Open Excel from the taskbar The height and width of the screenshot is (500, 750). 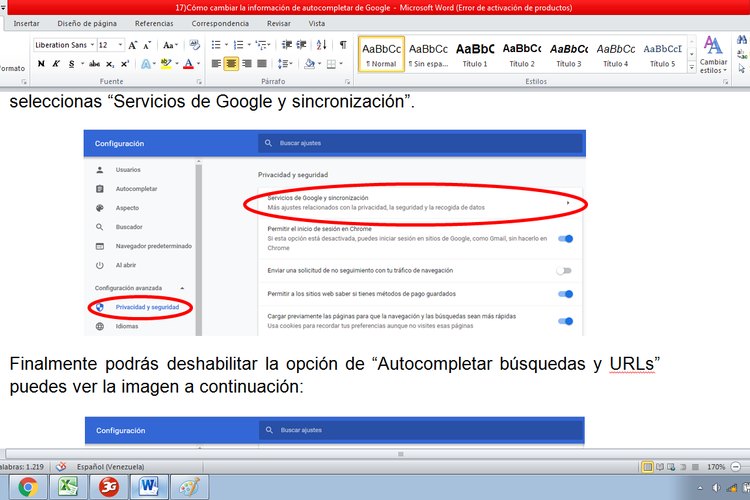(68, 487)
